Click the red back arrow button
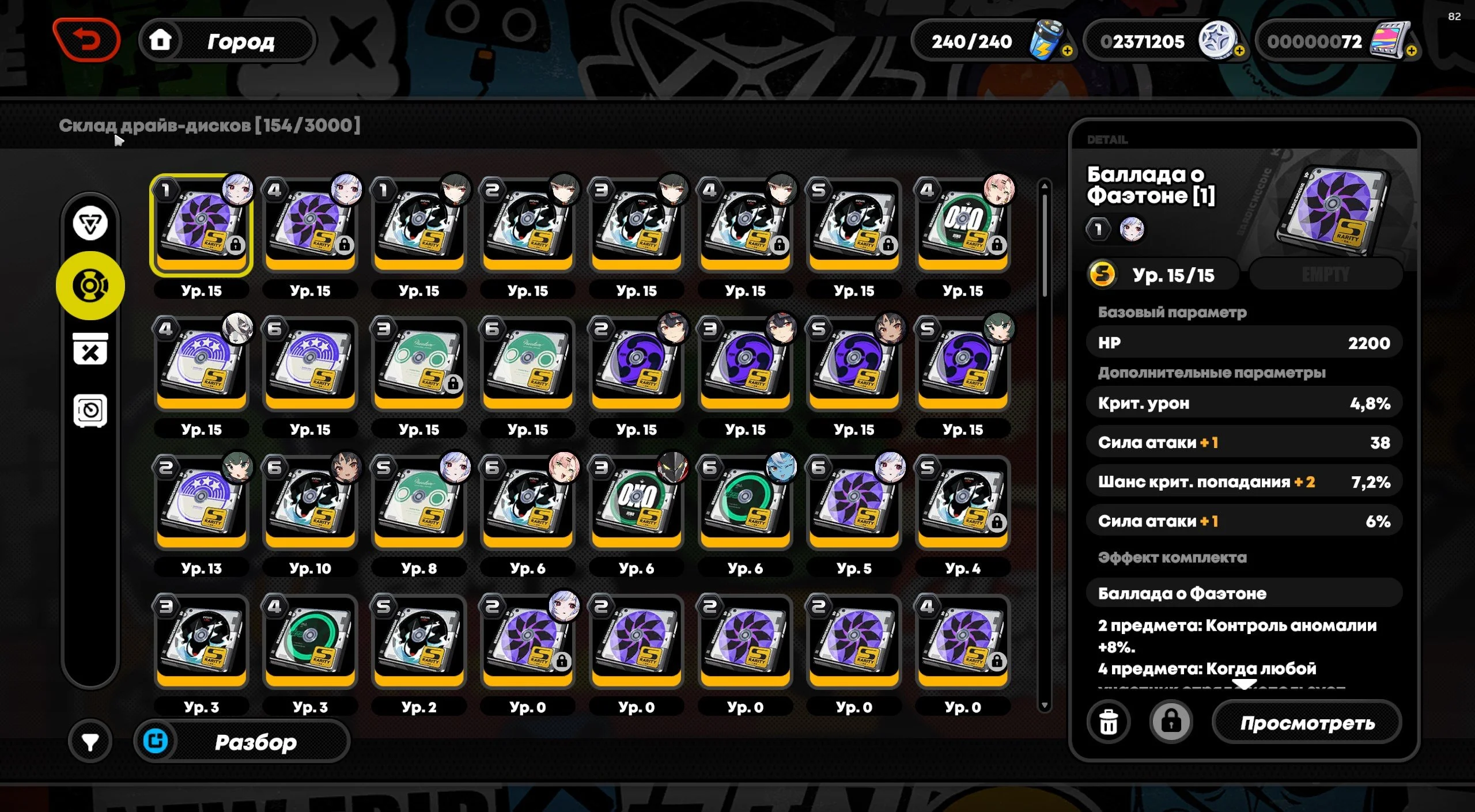 pos(86,40)
